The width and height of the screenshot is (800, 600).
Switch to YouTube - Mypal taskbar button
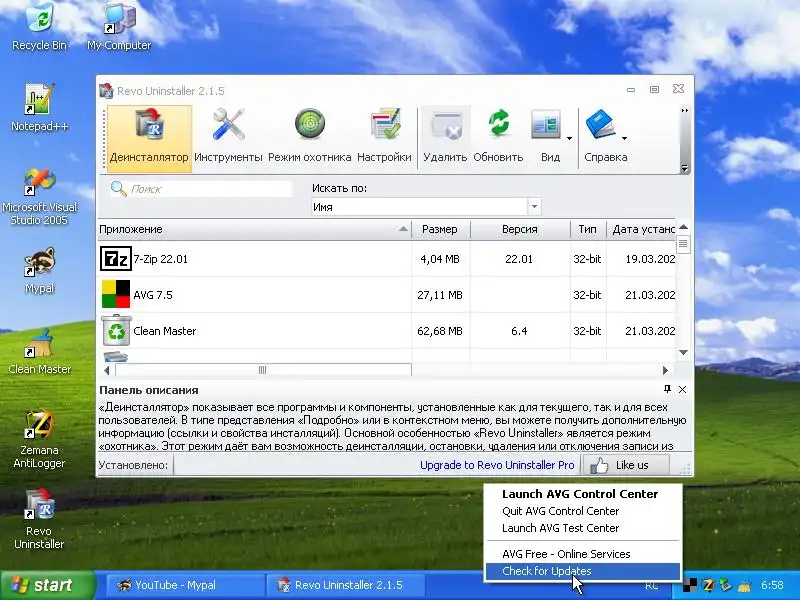coord(186,585)
